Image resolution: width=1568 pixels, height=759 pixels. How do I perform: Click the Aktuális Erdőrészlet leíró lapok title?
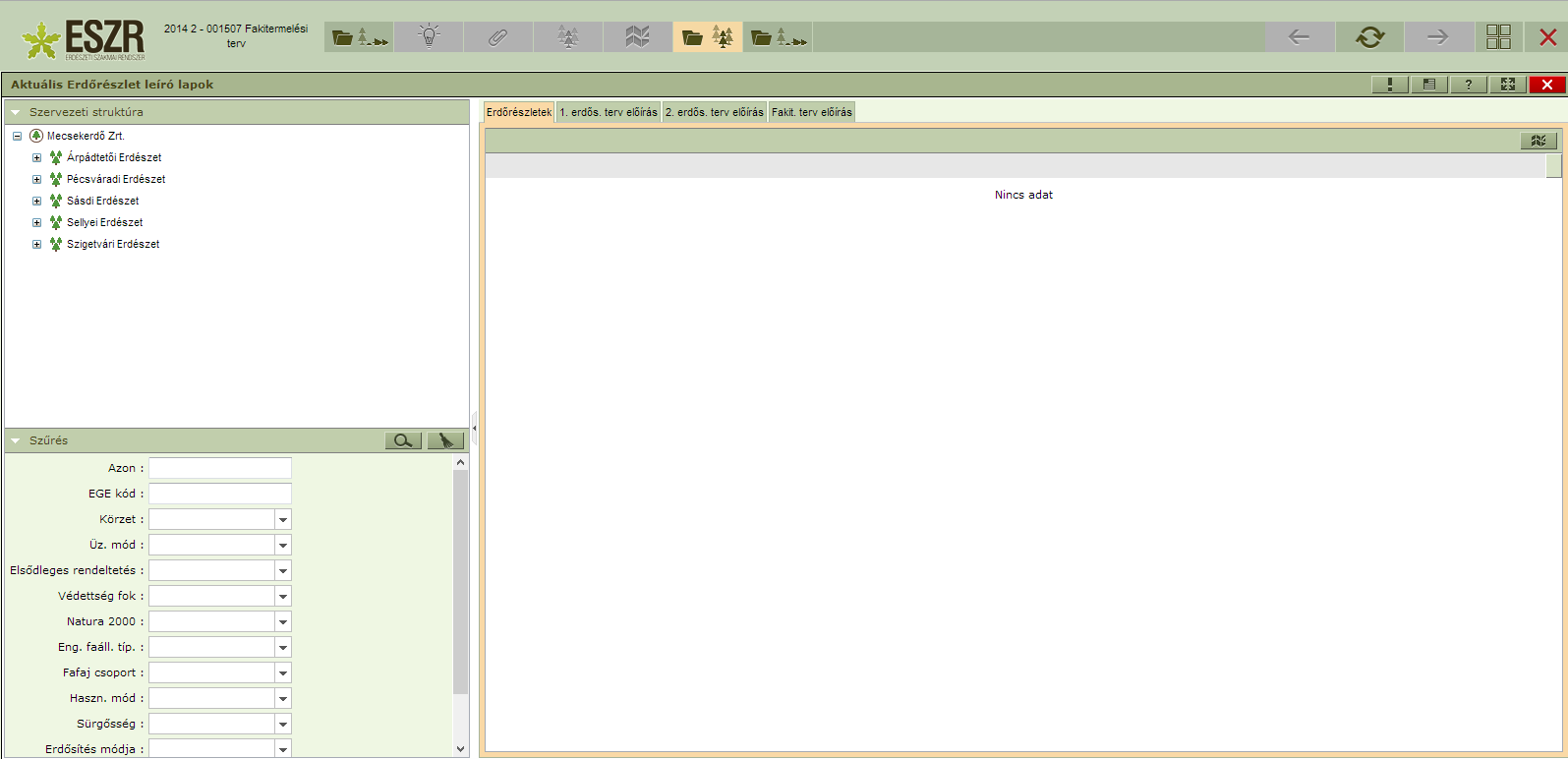coord(112,85)
